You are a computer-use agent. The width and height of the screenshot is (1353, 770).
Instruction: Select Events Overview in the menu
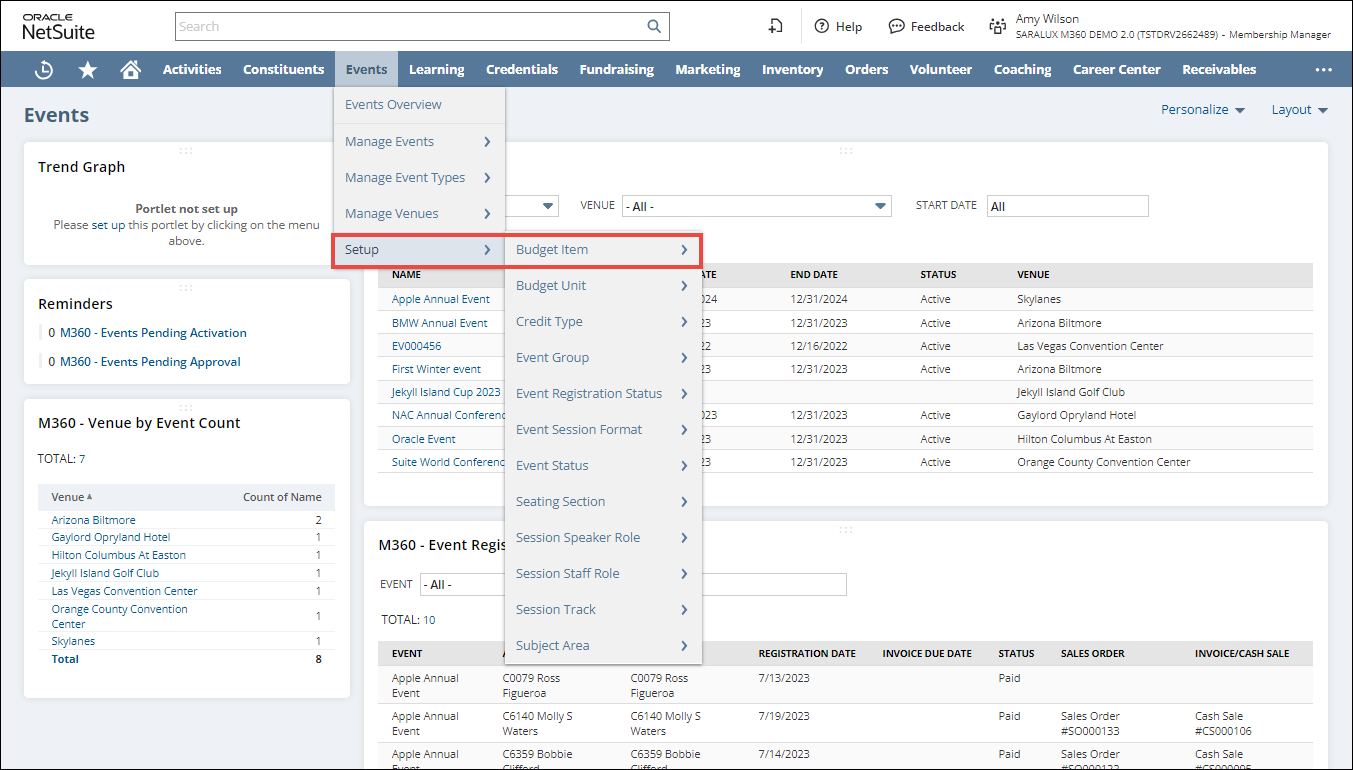point(393,105)
